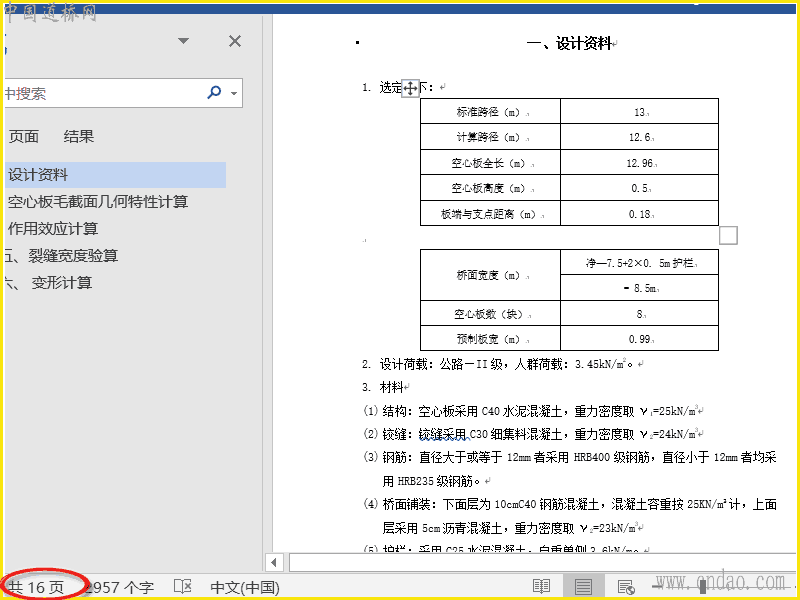Click table cell 标准跨径（m）

[490, 111]
